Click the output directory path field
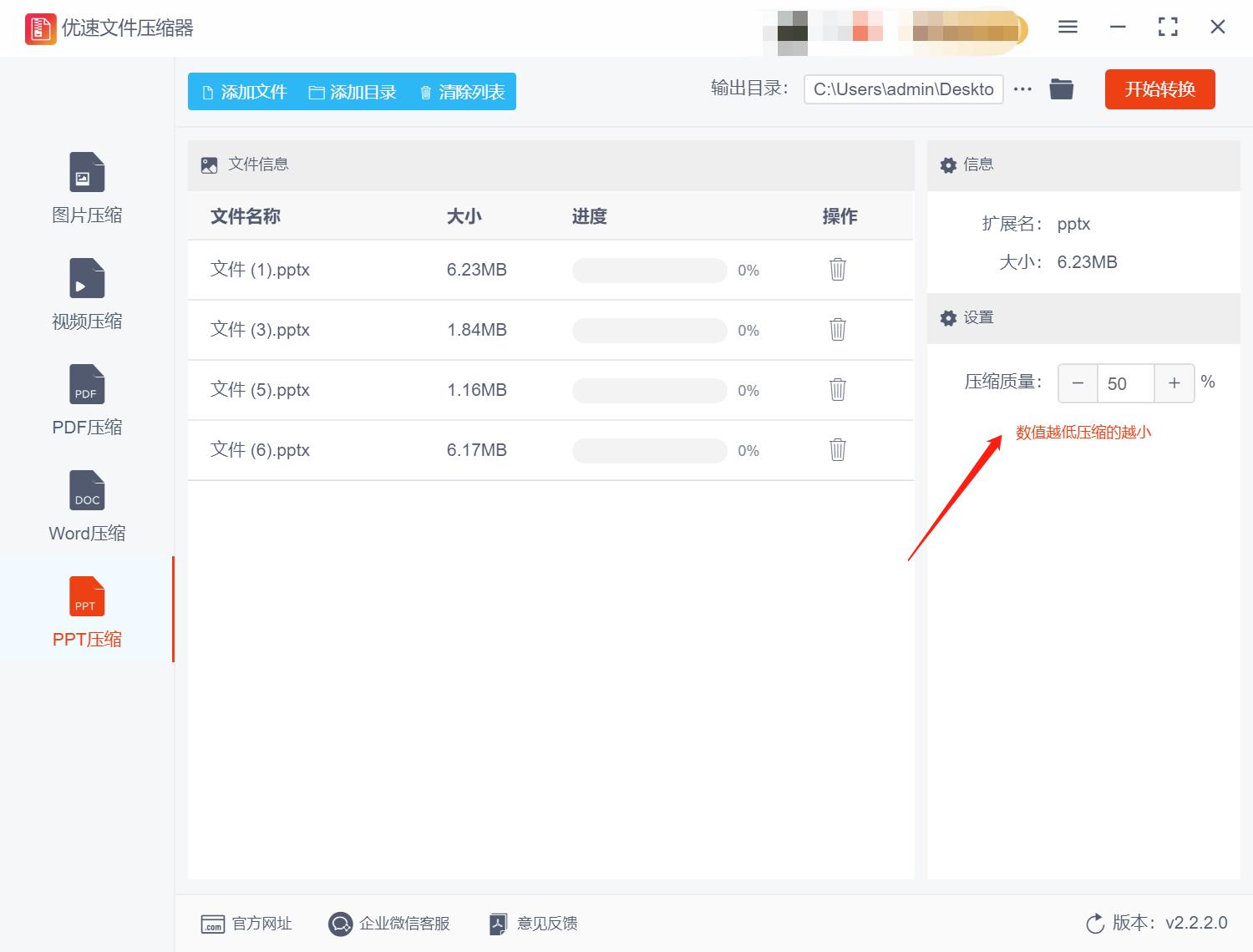The image size is (1253, 952). 902,89
